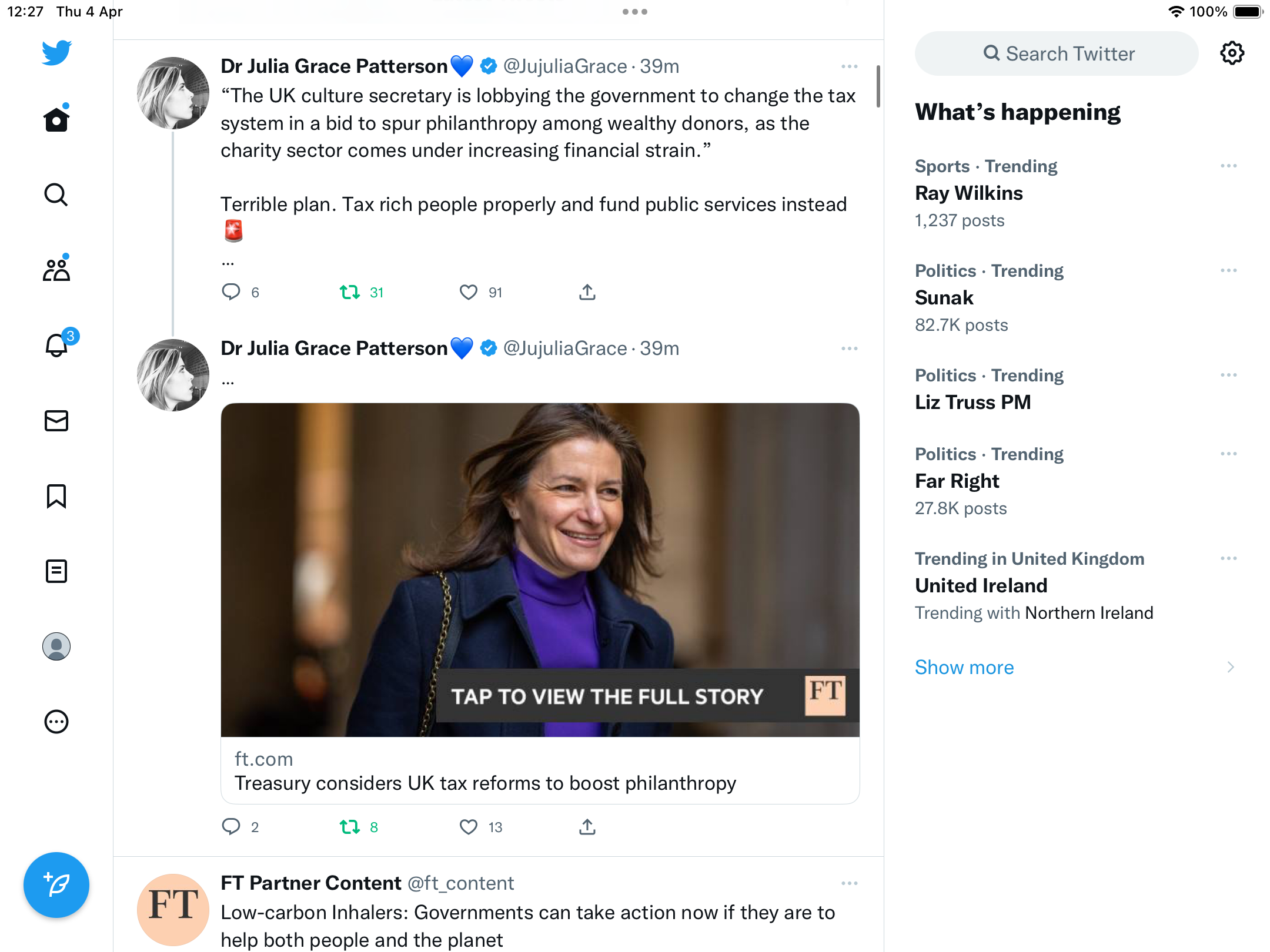The width and height of the screenshot is (1270, 952).
Task: Tap the 12:27 clock in status bar
Action: (25, 12)
